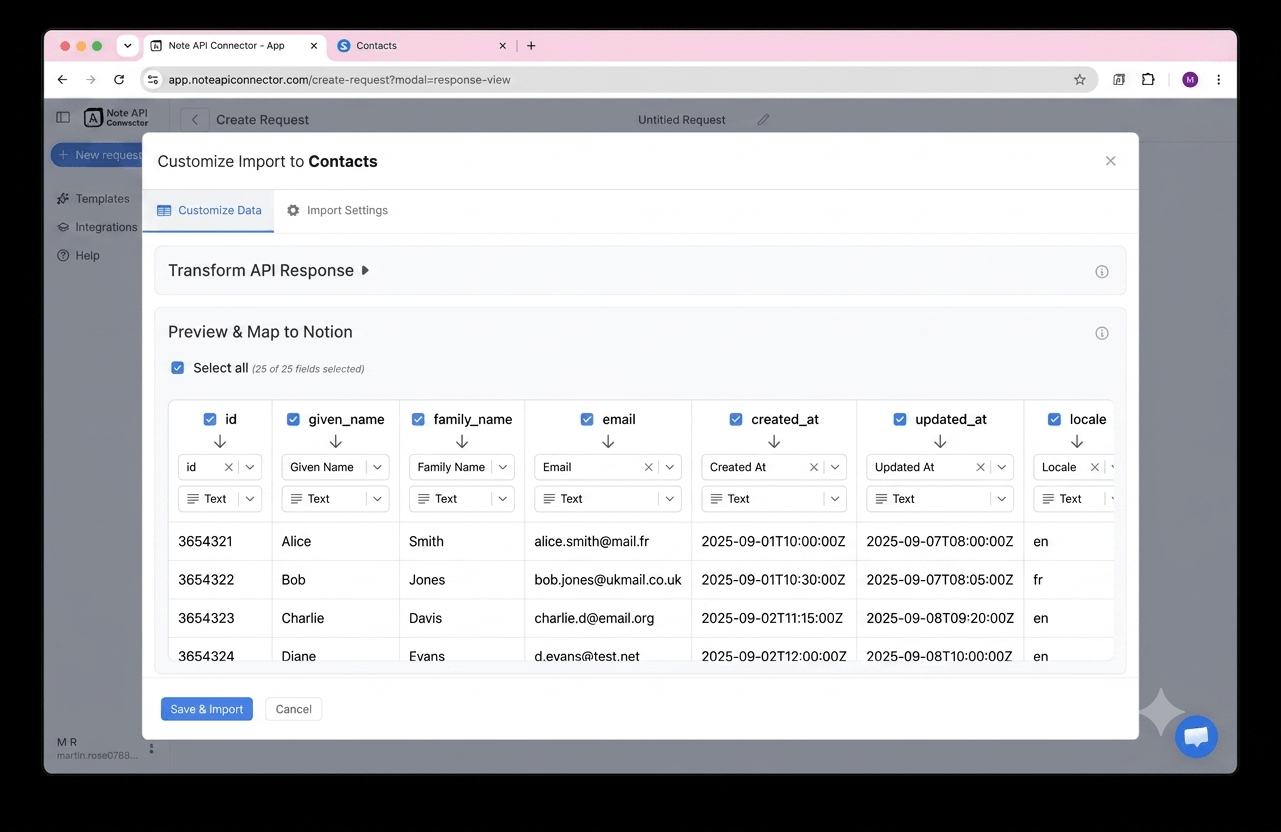Clear the Created At property mapping

click(814, 467)
